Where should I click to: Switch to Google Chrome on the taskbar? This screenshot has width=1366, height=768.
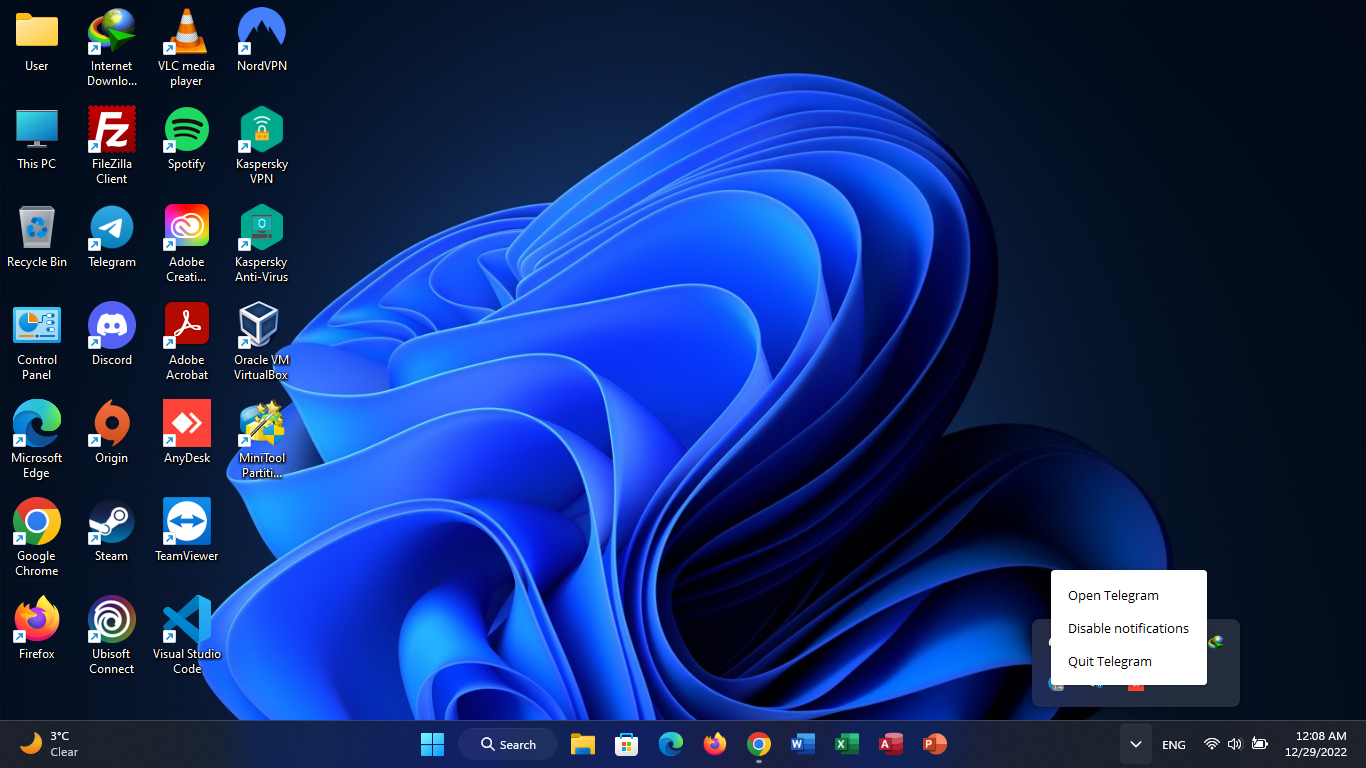tap(759, 744)
